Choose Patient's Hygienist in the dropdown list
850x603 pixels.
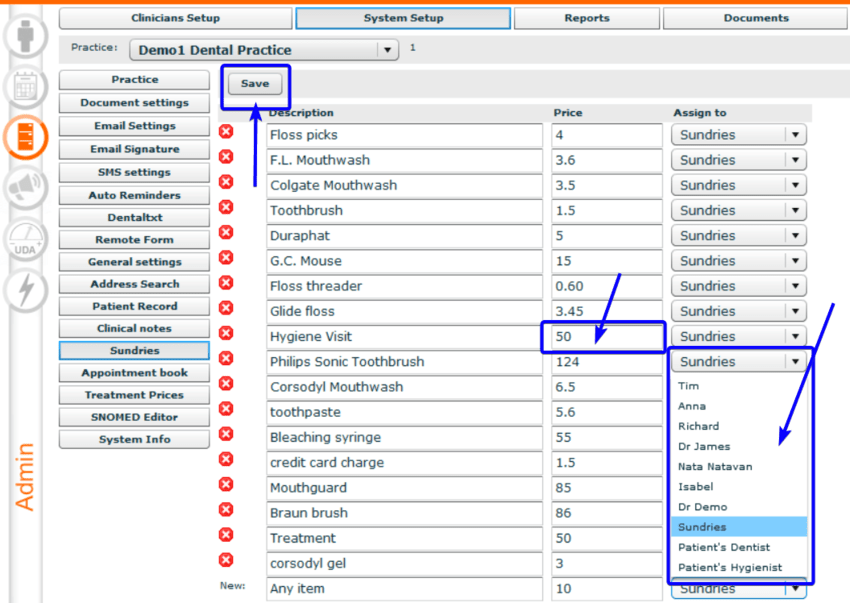[729, 568]
